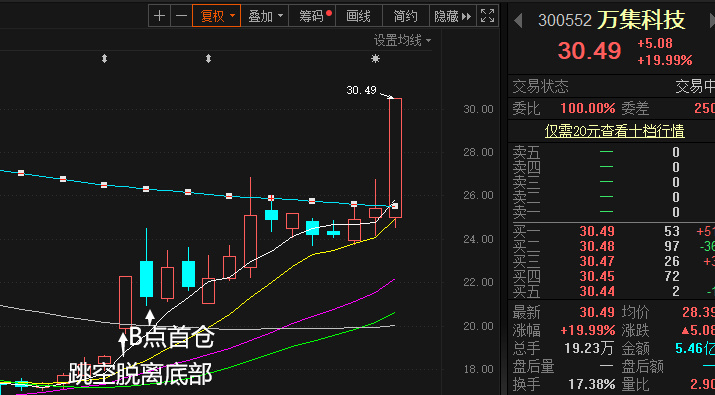Open 复权 adjustment dropdown

(x=217, y=16)
